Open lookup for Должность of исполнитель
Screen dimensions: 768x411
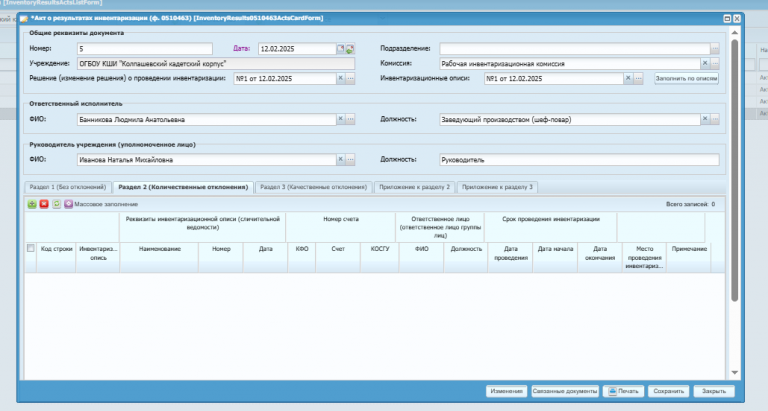(715, 119)
